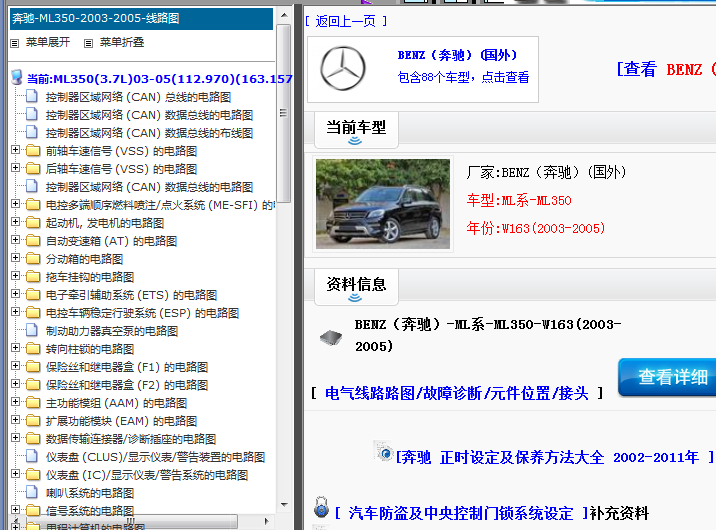Click document icon of 制动助力器真空泵的电路图

click(x=32, y=330)
